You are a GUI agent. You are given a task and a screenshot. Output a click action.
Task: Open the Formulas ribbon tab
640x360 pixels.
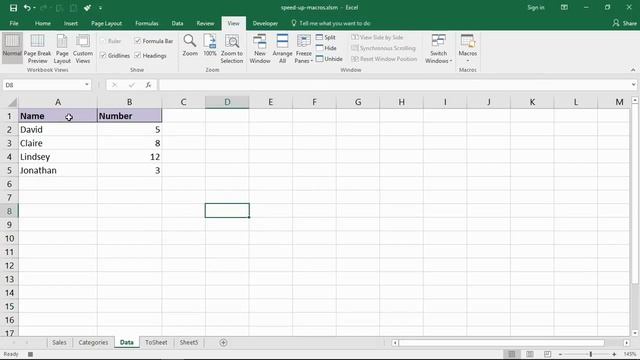[147, 23]
